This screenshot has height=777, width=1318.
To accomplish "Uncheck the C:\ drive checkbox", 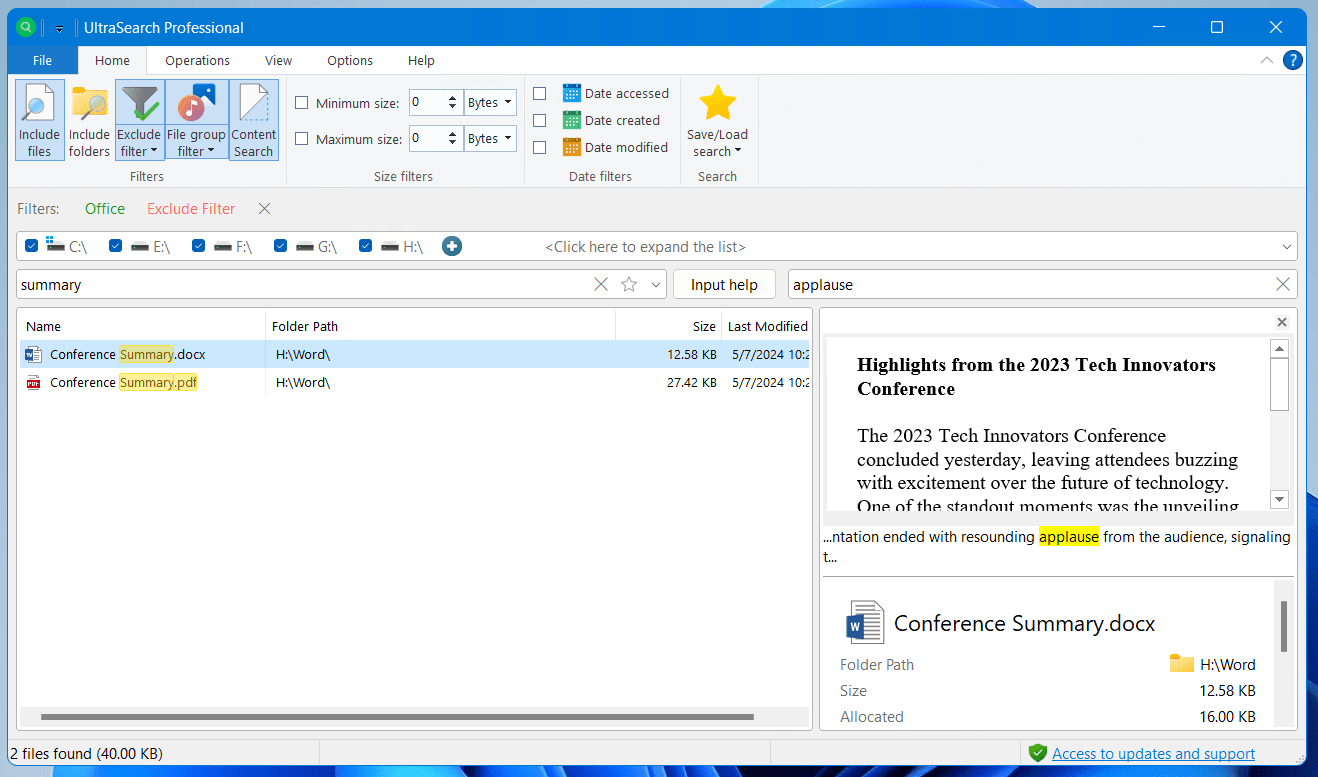I will 31,245.
